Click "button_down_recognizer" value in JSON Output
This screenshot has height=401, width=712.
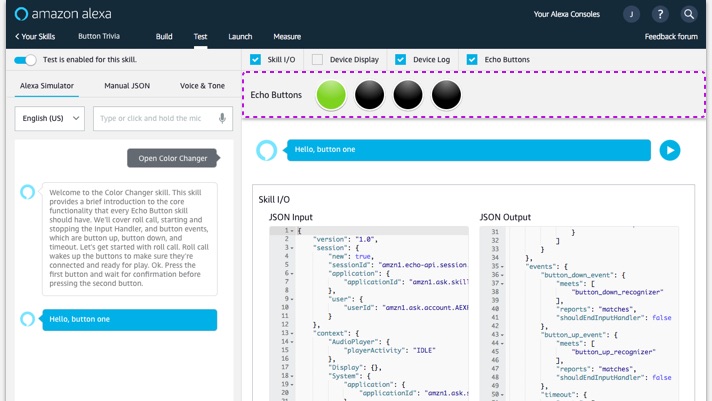[618, 292]
